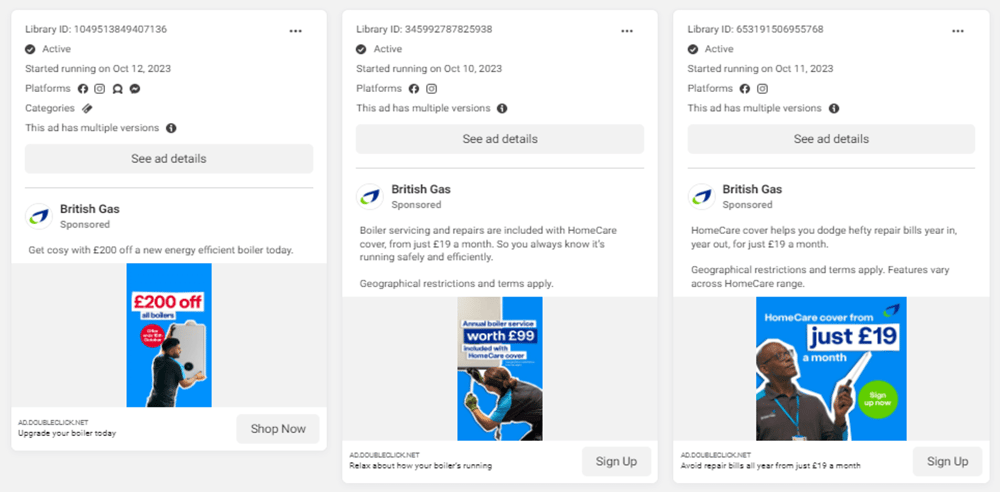
Task: See ad details for ad started Oct 11
Action: coord(831,139)
